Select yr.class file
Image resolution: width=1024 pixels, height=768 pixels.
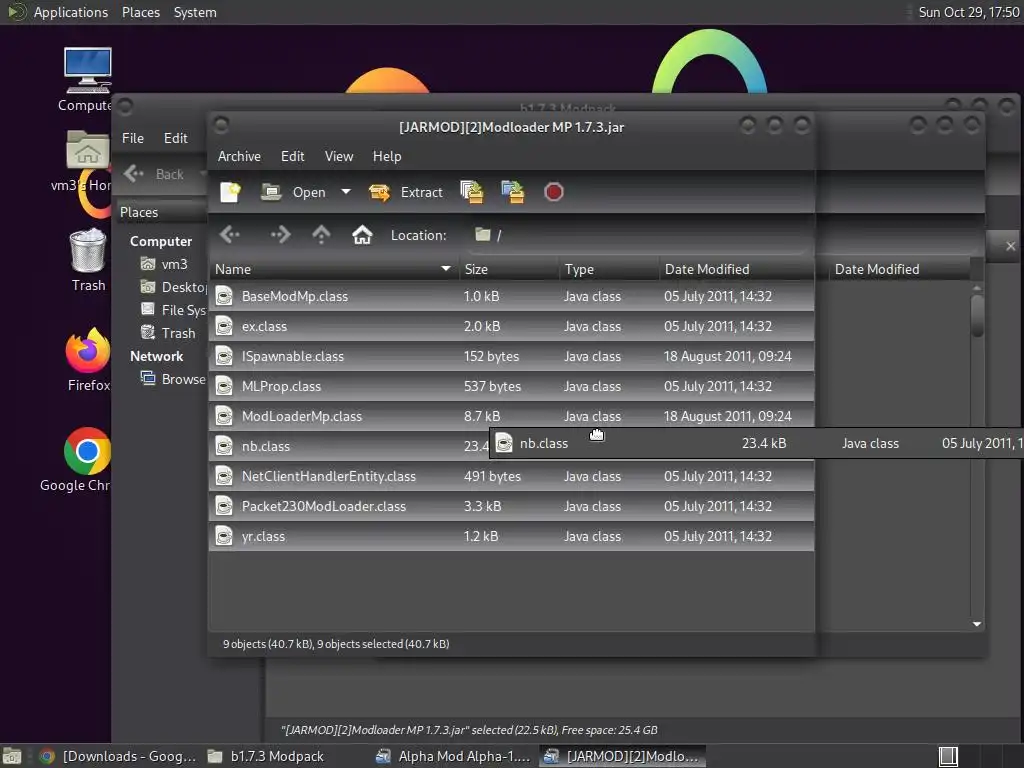[511, 537]
